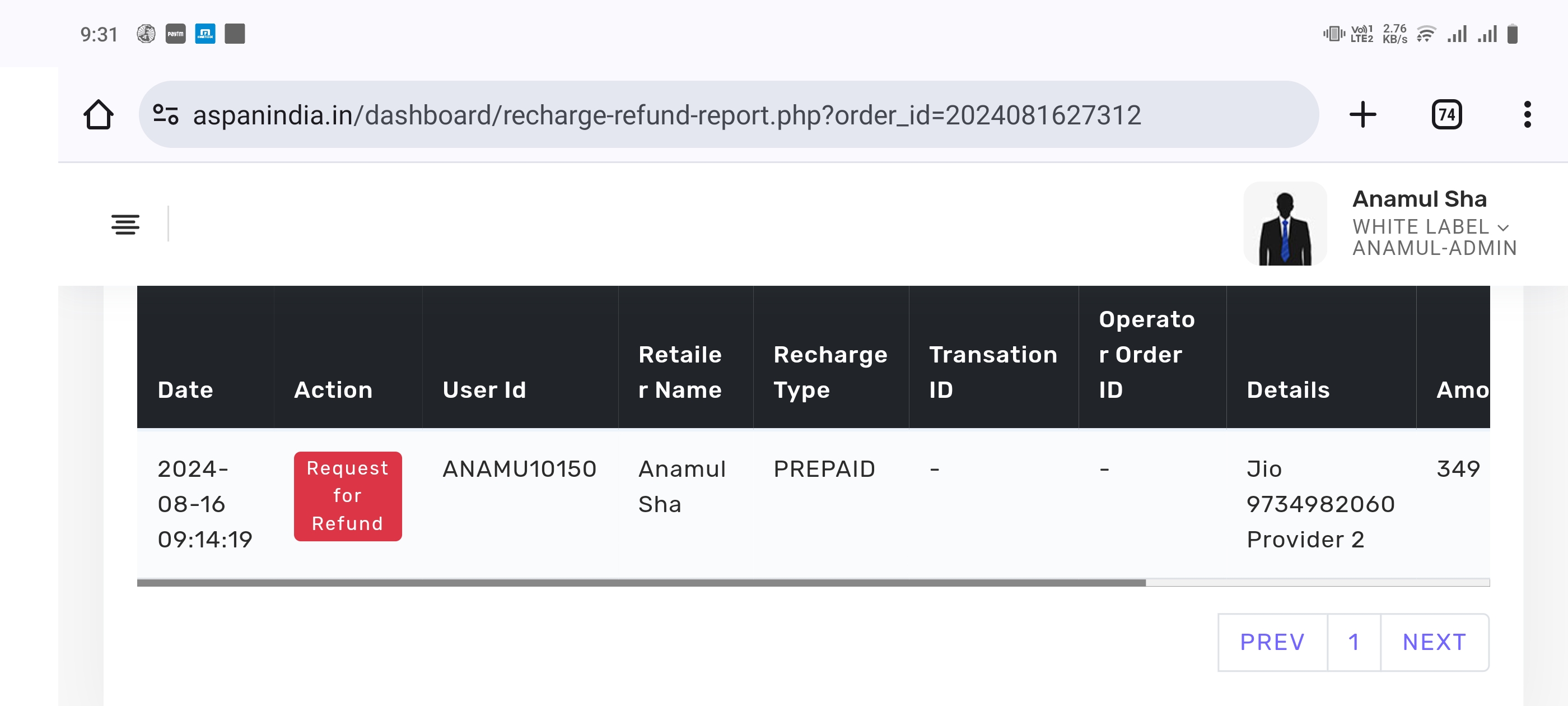Tap the Wi-Fi status icon
The width and height of the screenshot is (1568, 706).
[1426, 34]
